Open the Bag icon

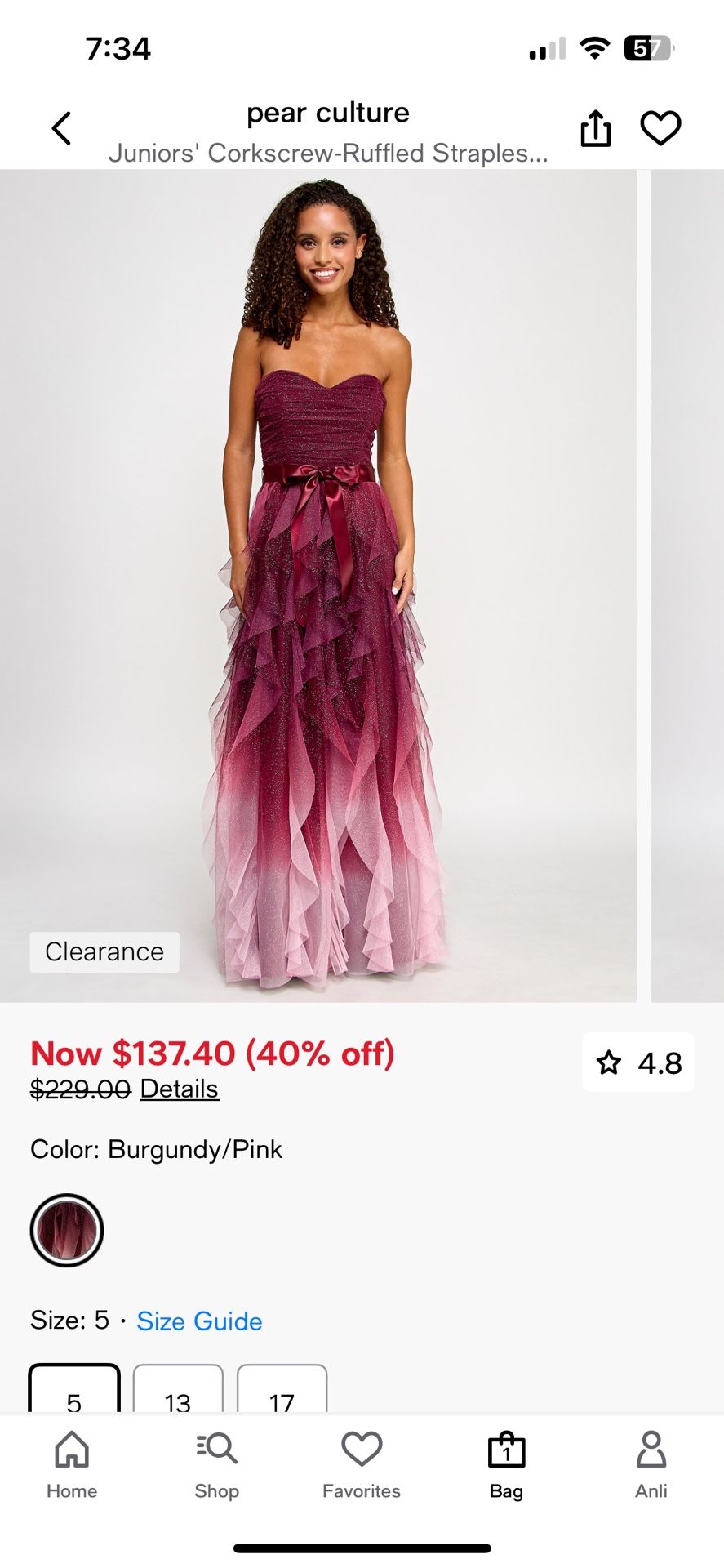[x=506, y=1465]
